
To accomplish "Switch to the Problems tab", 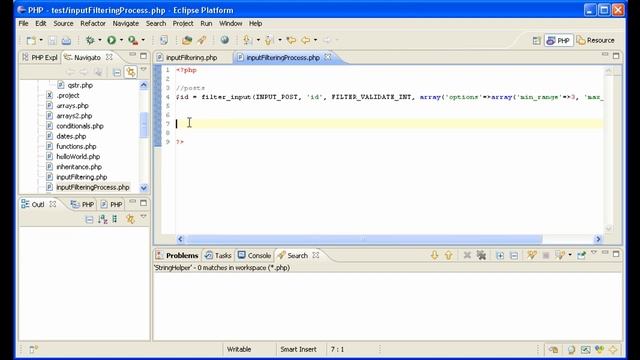I will click(178, 256).
